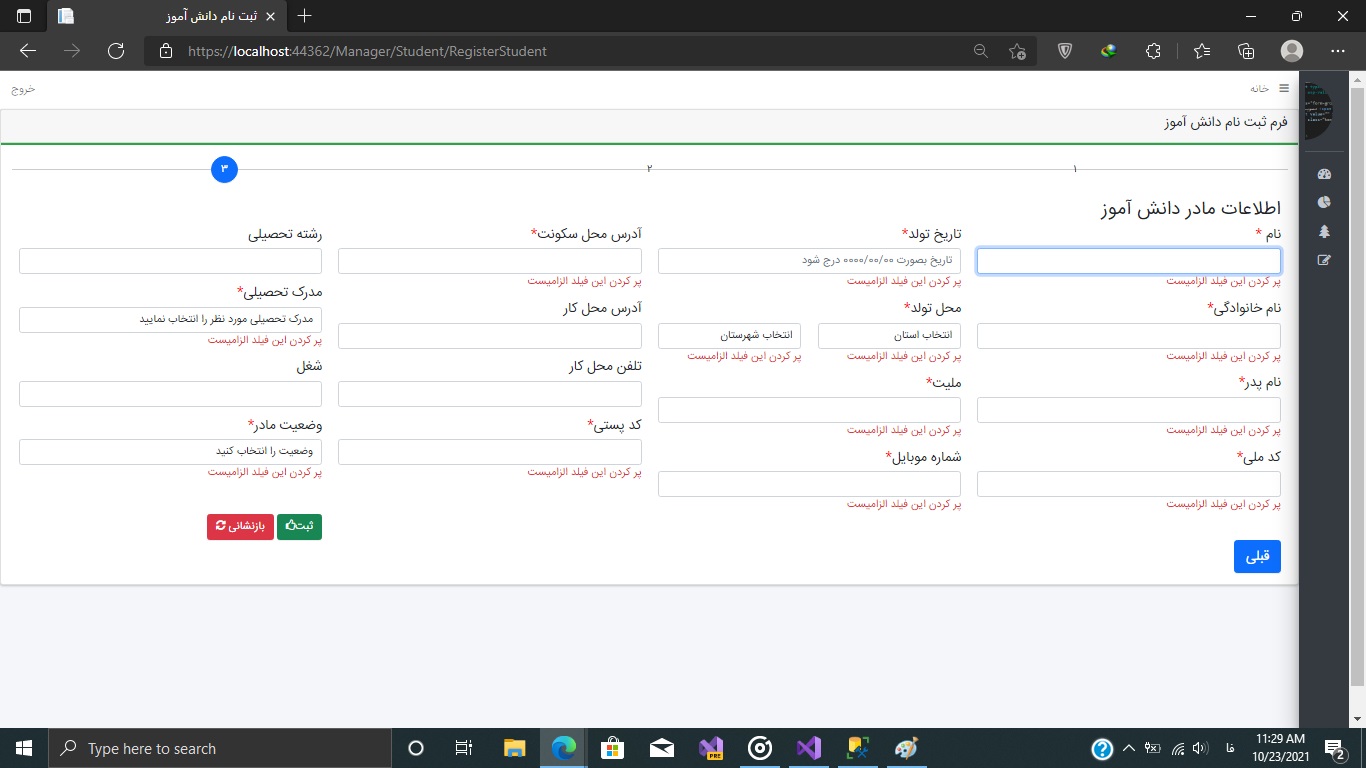Close the ثبت نام دانش آموز tab
Viewport: 1366px width, 768px height.
pos(271,16)
